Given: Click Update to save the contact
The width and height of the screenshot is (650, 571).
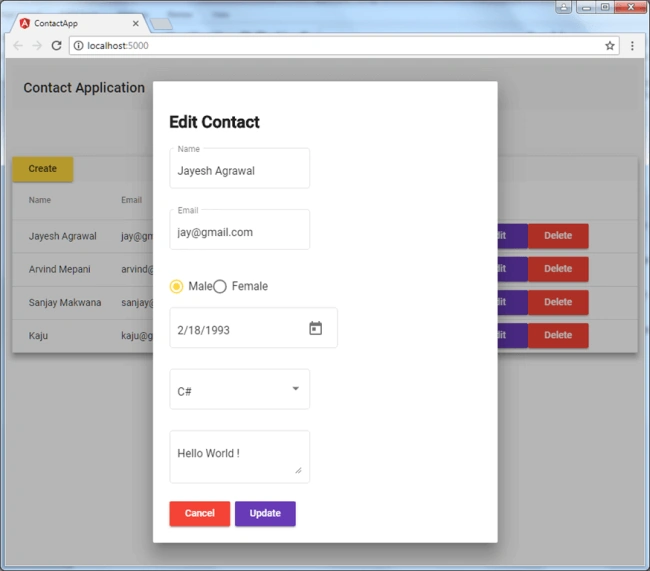Looking at the screenshot, I should (x=265, y=513).
